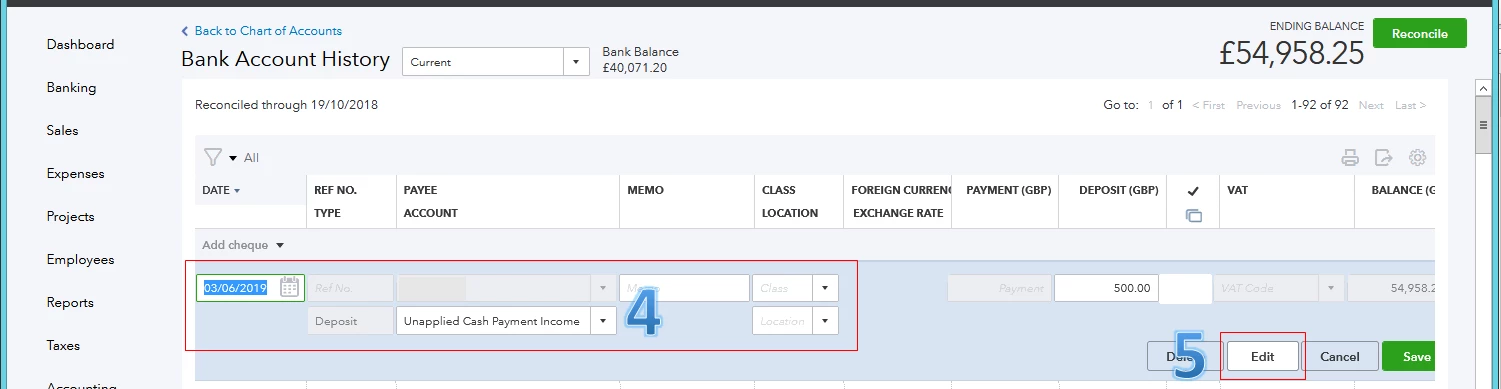
Task: Click the VAT column header
Action: click(1238, 190)
